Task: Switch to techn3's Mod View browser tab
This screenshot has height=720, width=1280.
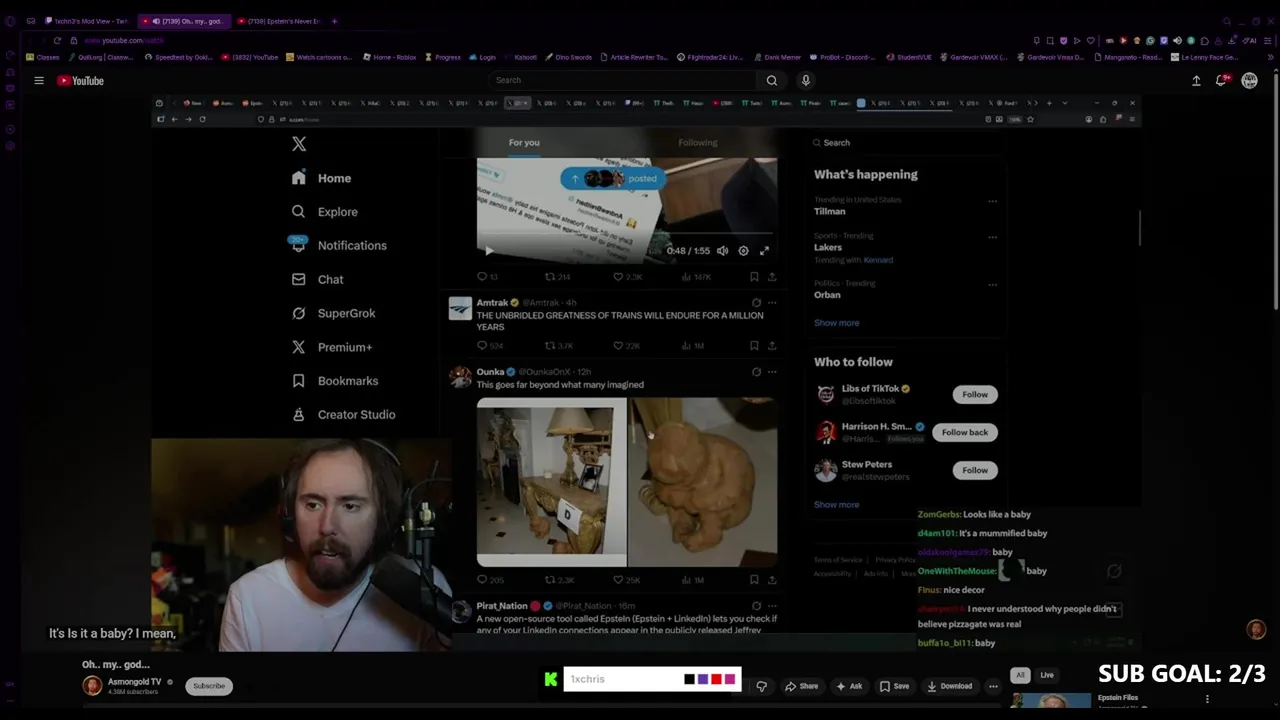Action: pyautogui.click(x=86, y=21)
